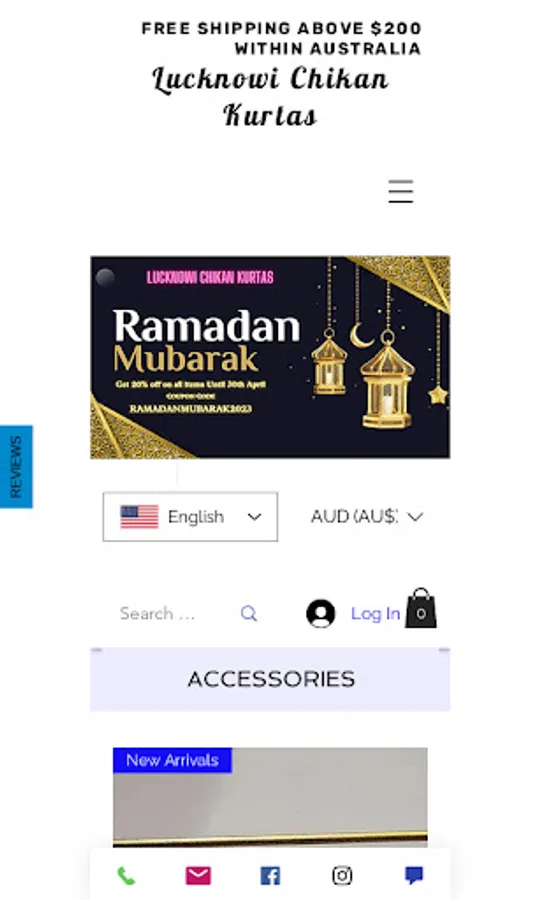Image resolution: width=540 pixels, height=900 pixels.
Task: Select the user avatar icon
Action: tap(321, 614)
